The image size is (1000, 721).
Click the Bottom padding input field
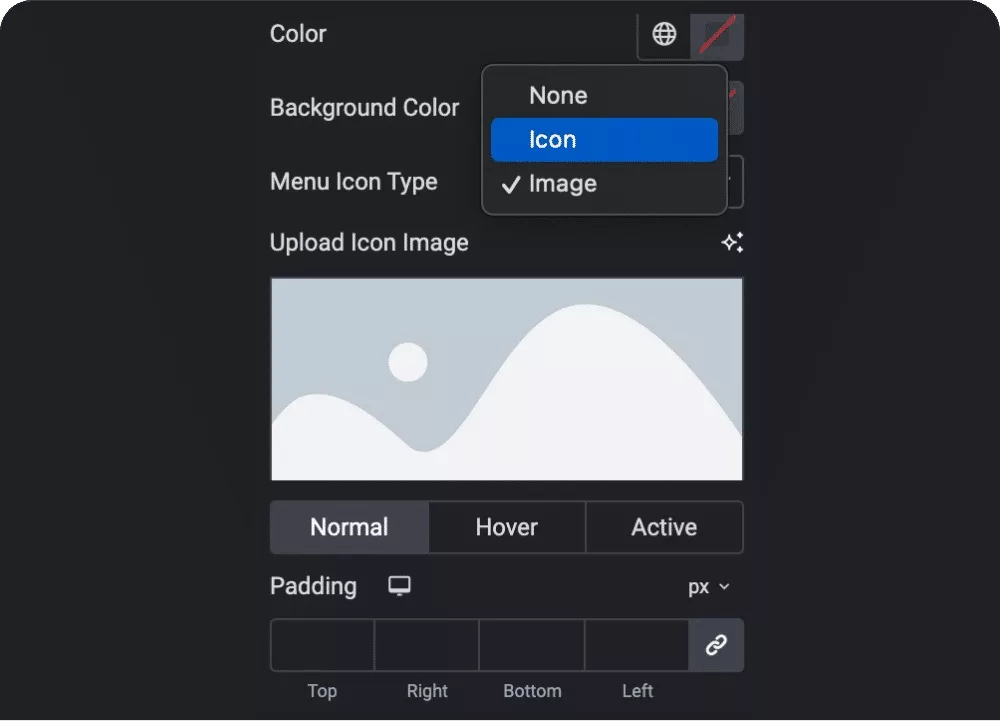tap(532, 645)
